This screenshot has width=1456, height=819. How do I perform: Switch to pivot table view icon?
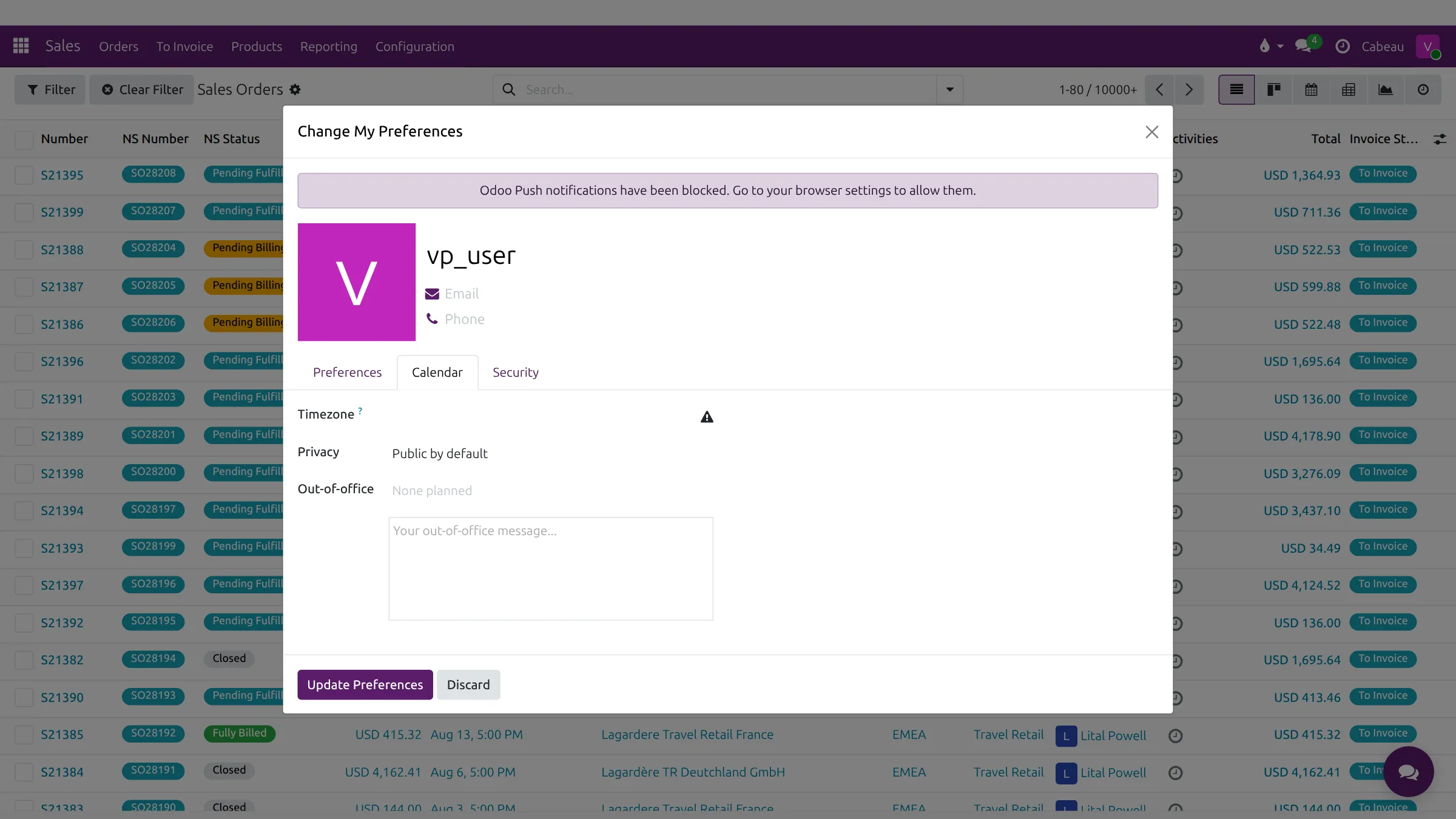[1349, 90]
